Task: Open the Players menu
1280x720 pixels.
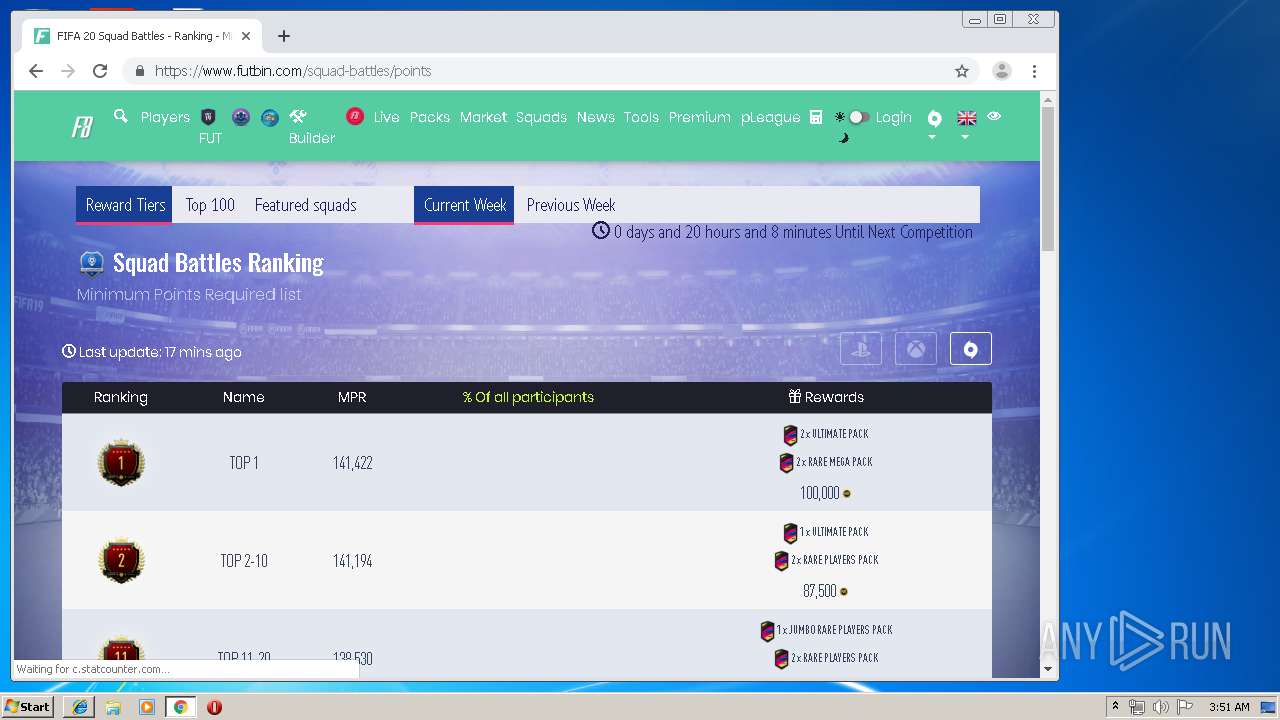Action: pyautogui.click(x=165, y=117)
